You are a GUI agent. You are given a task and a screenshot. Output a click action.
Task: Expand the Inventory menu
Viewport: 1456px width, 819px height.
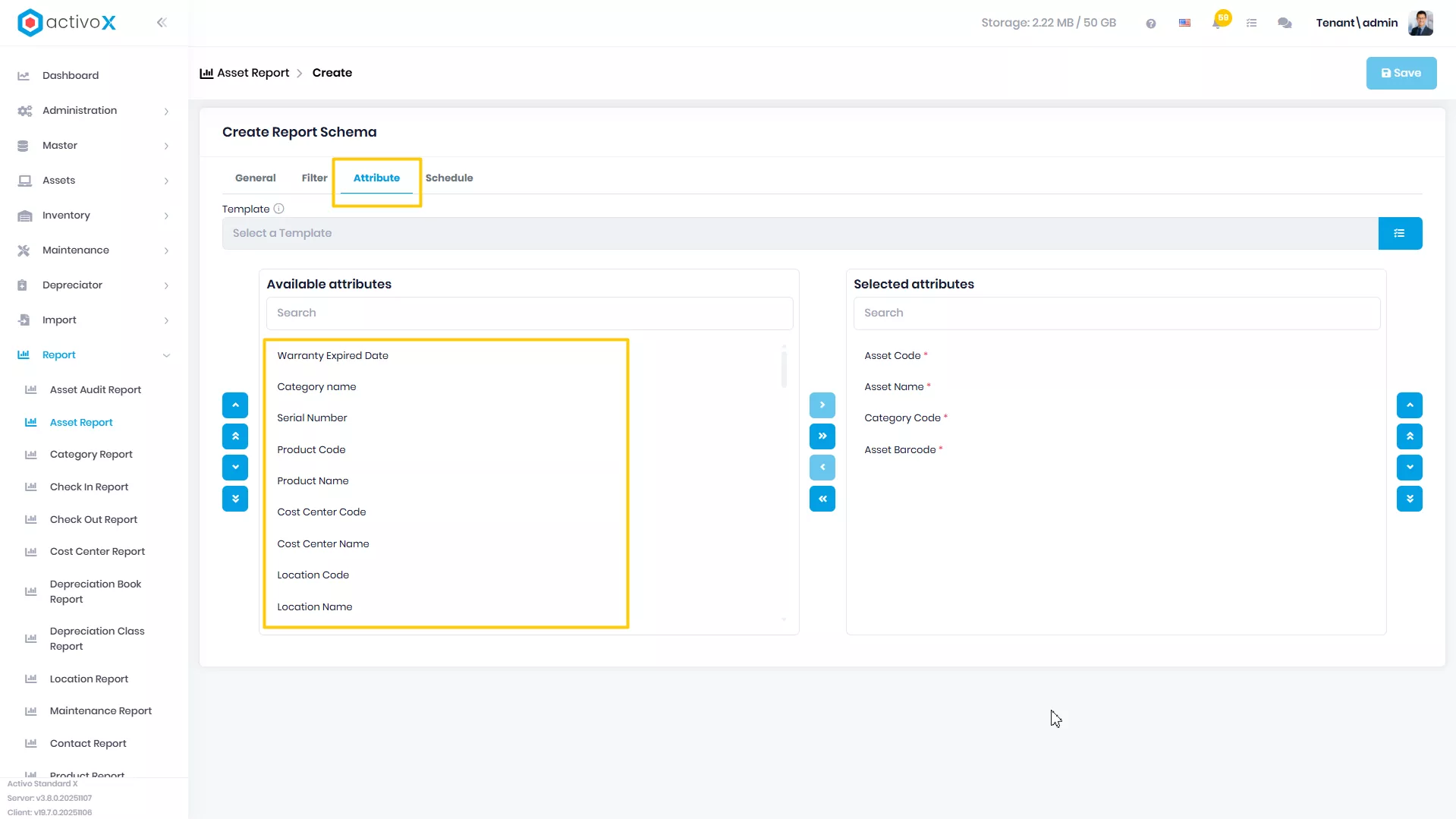(x=94, y=216)
